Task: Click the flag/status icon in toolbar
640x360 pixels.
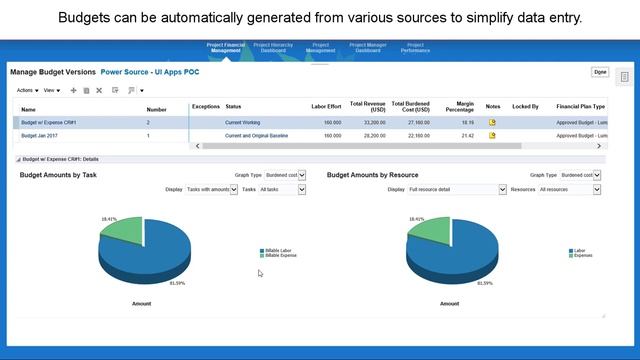Action: (x=131, y=90)
